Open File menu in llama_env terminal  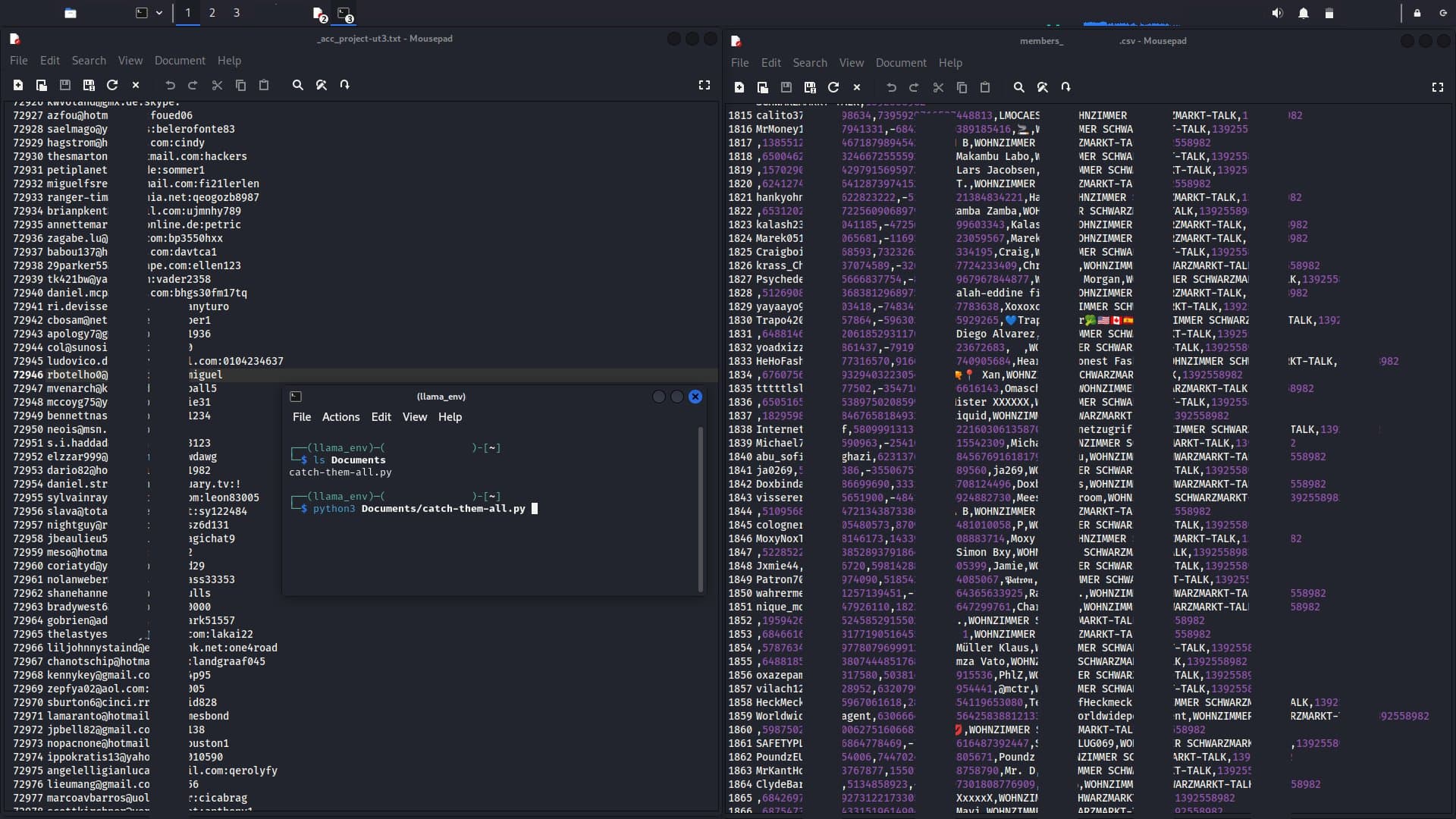302,417
